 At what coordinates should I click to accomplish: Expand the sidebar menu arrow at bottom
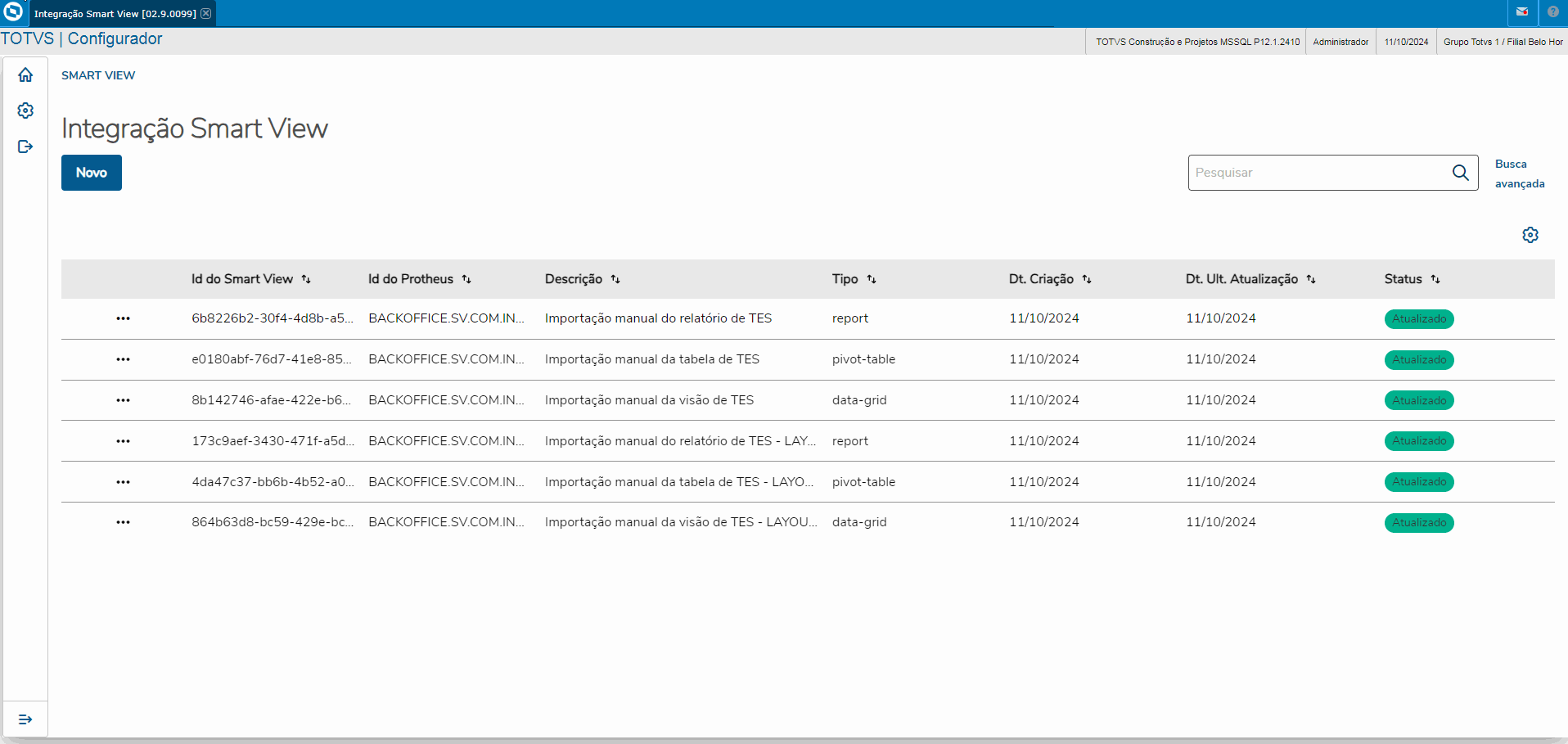point(25,719)
